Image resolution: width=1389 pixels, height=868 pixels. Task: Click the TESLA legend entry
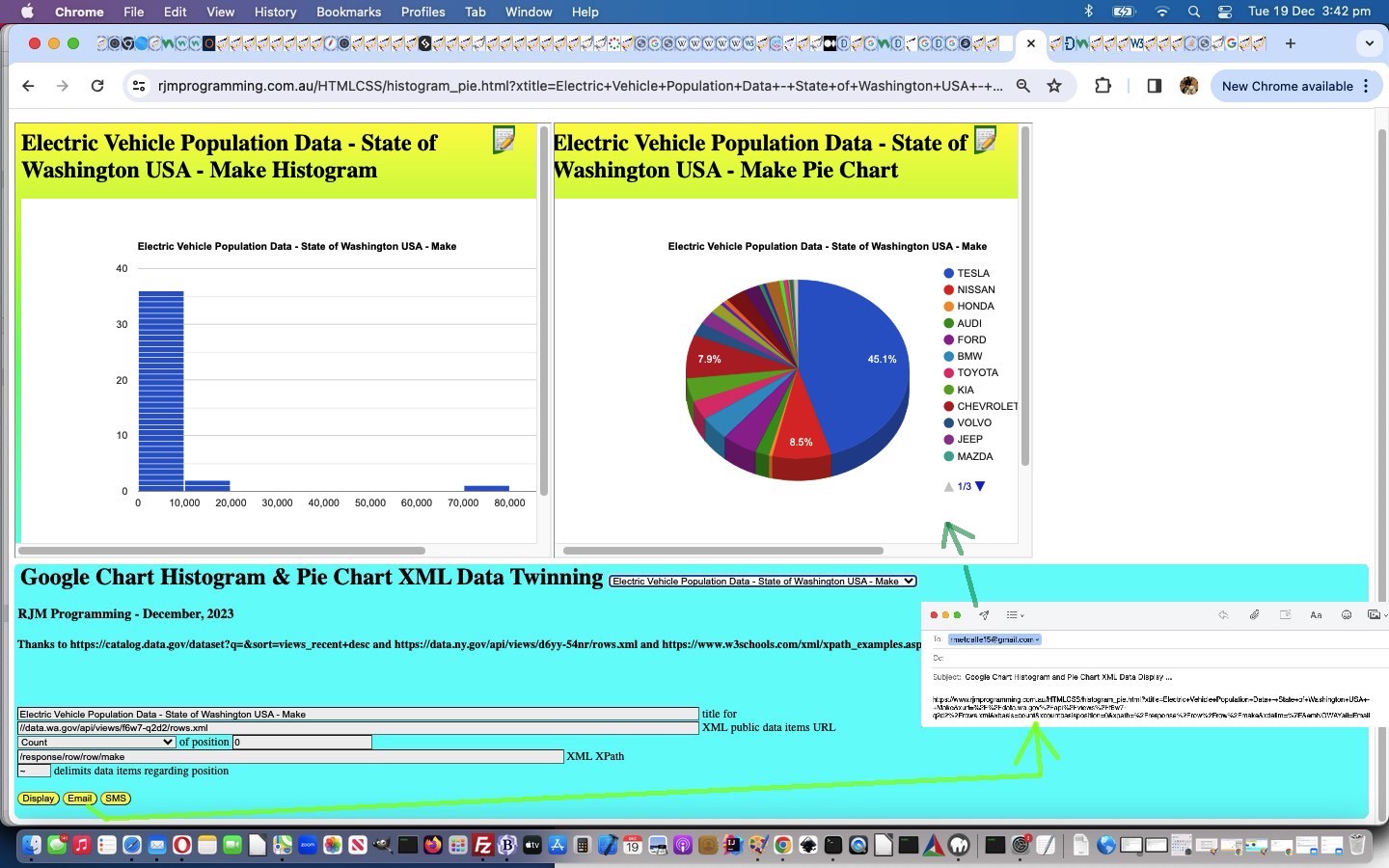tap(967, 273)
